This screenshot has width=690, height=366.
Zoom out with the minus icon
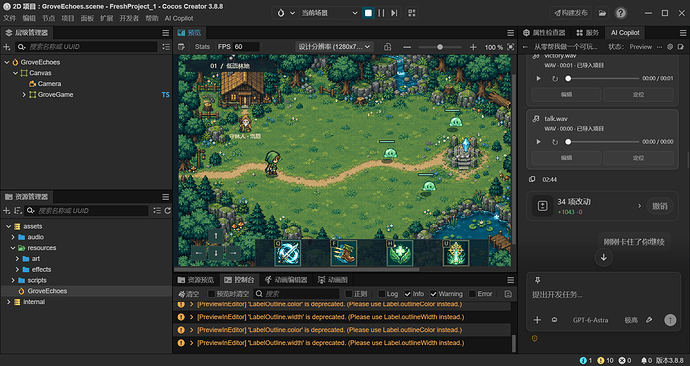[x=407, y=47]
